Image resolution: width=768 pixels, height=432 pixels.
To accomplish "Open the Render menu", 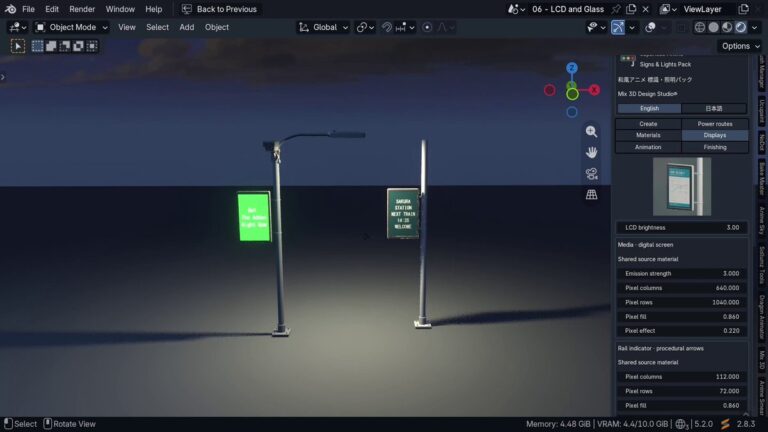I will [x=82, y=9].
